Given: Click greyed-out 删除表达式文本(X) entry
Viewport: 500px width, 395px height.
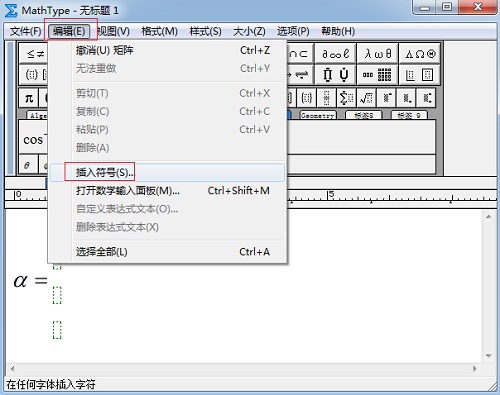Looking at the screenshot, I should point(167,227).
